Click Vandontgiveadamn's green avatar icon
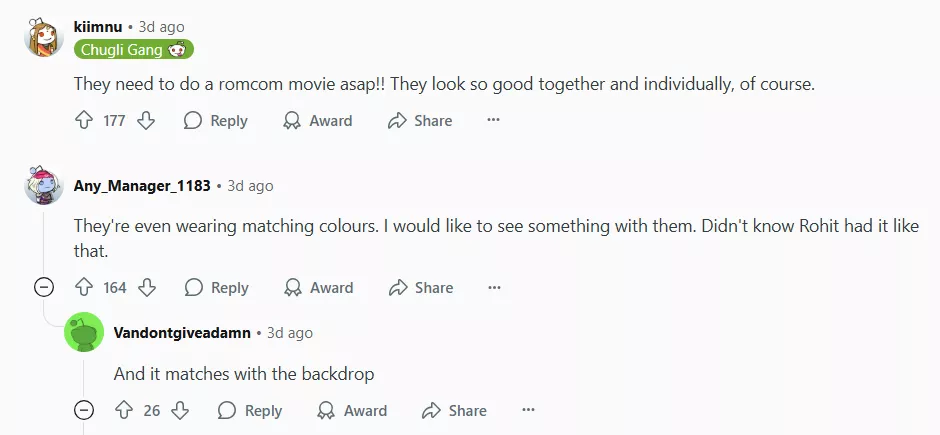This screenshot has height=435, width=940. 84,333
